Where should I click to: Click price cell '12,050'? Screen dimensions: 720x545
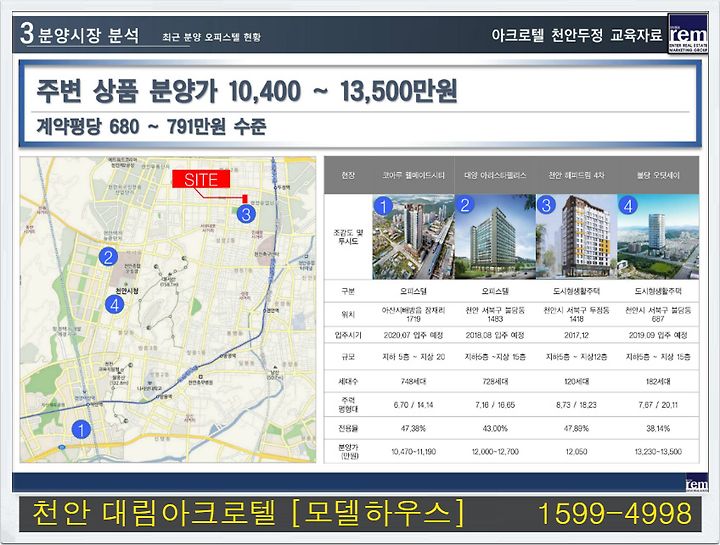tap(576, 452)
